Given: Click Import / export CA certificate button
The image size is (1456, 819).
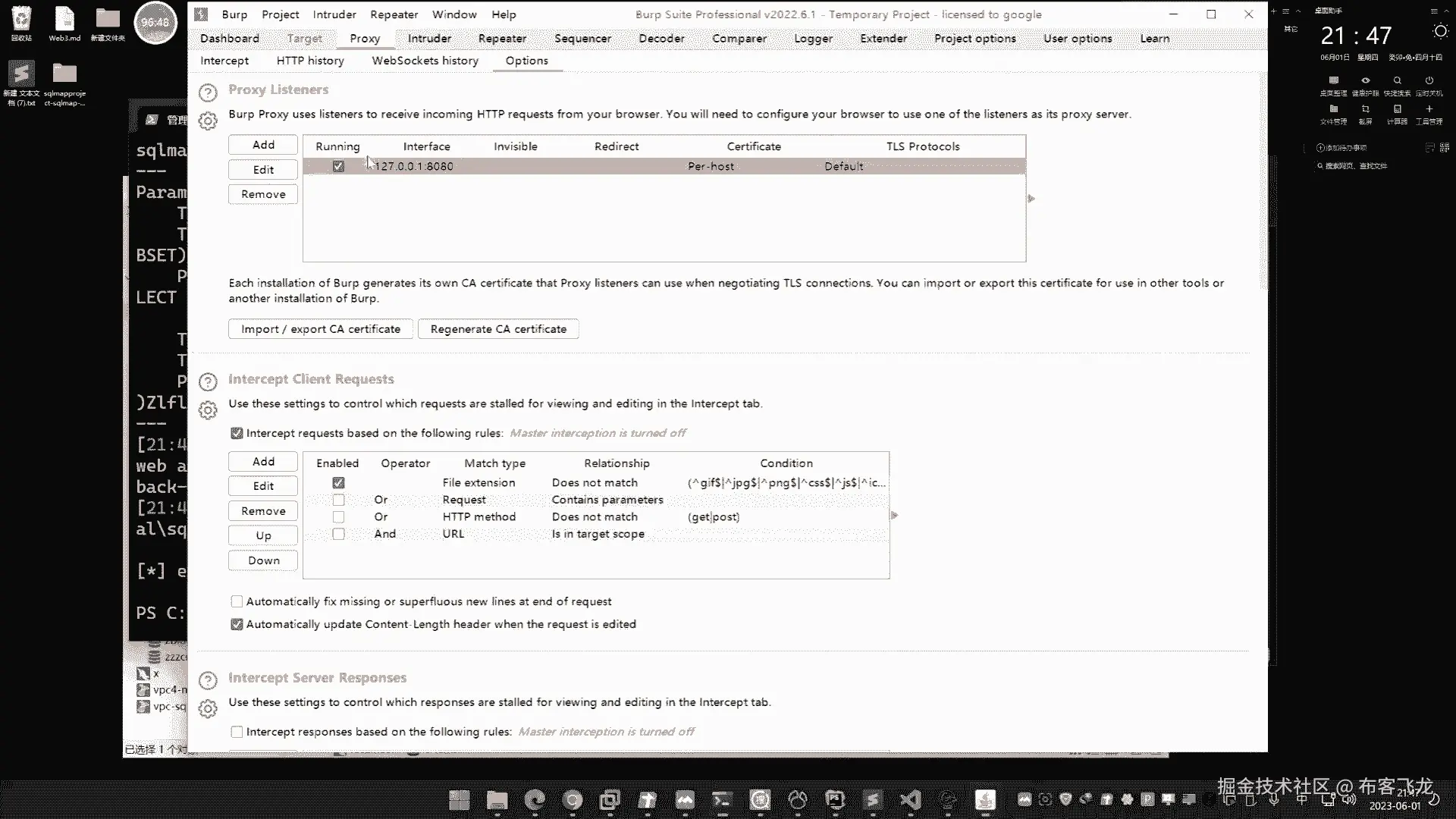Looking at the screenshot, I should 320,329.
